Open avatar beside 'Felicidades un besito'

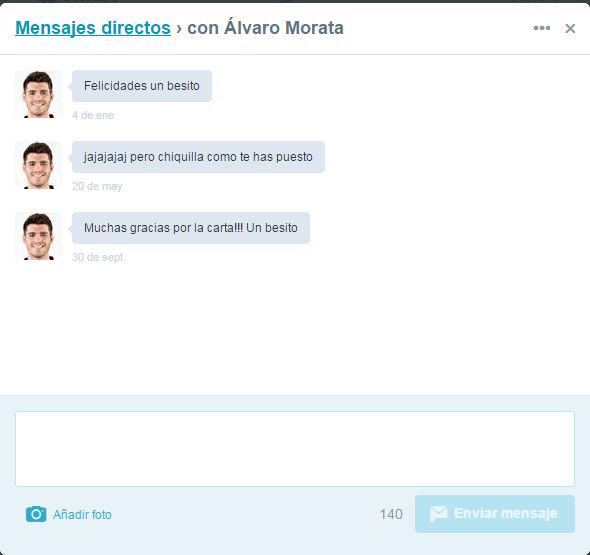click(x=38, y=94)
